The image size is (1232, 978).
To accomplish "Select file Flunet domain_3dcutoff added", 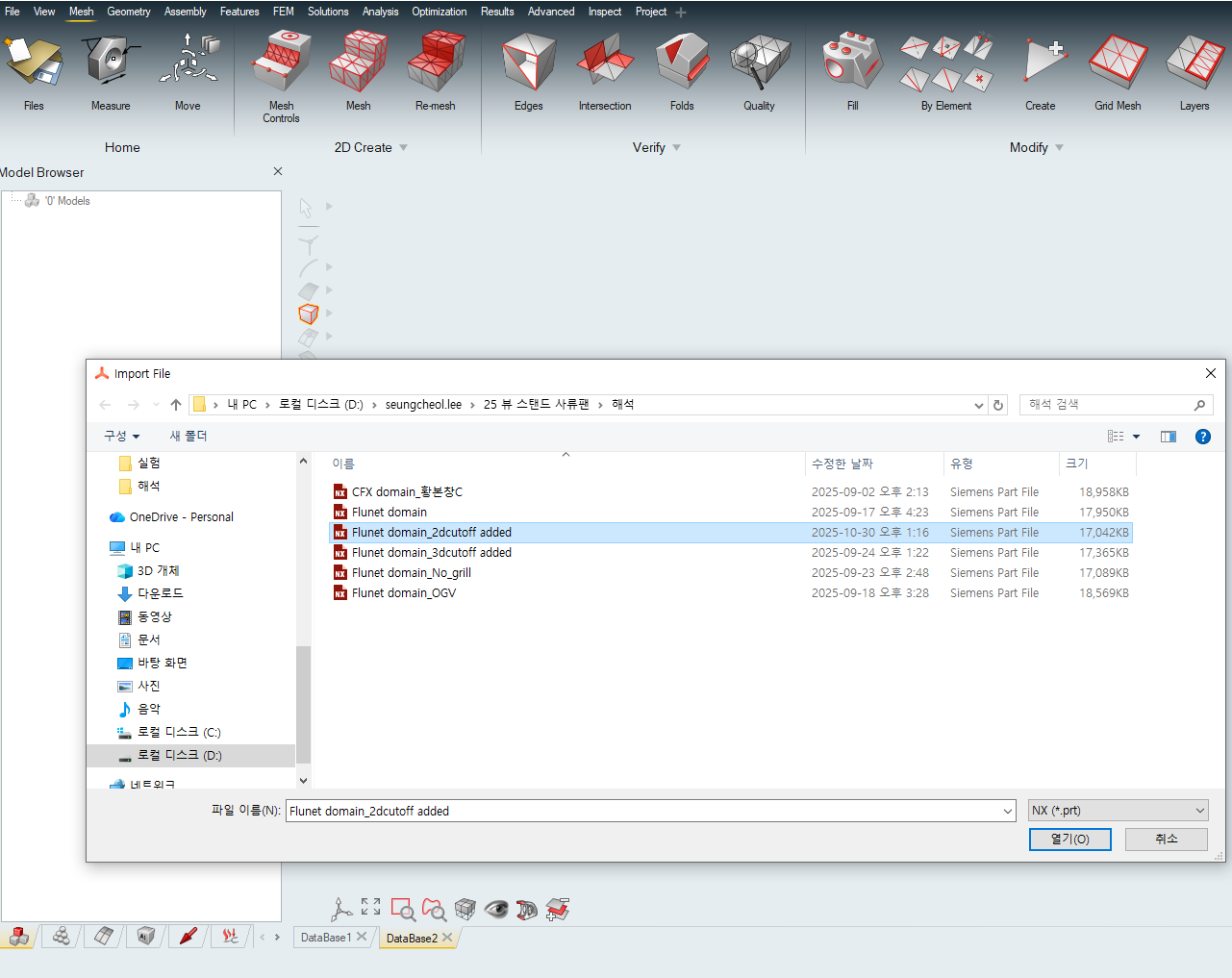I will pyautogui.click(x=731, y=553).
